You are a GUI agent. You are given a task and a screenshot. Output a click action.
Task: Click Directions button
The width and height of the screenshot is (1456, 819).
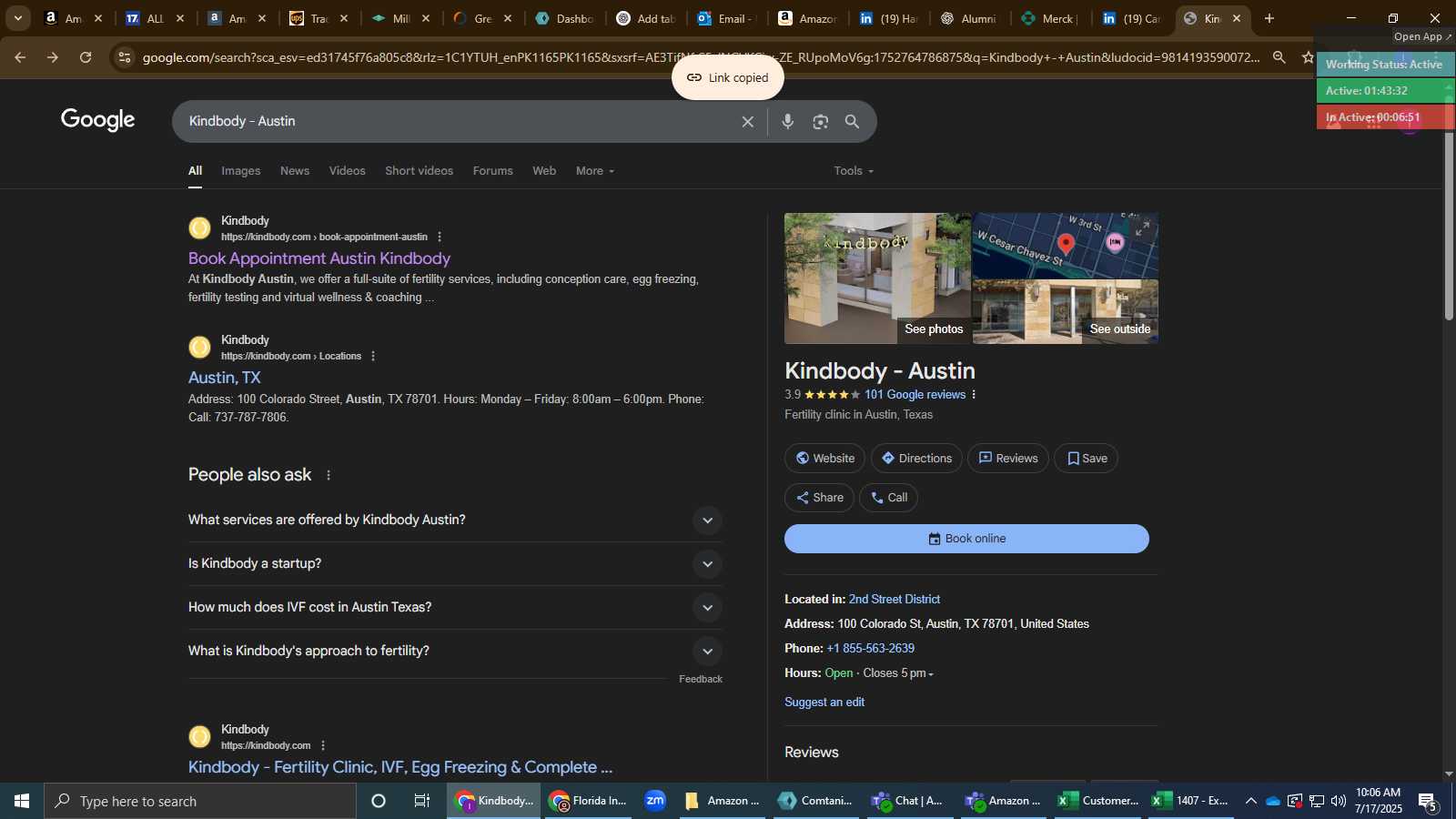coord(916,459)
